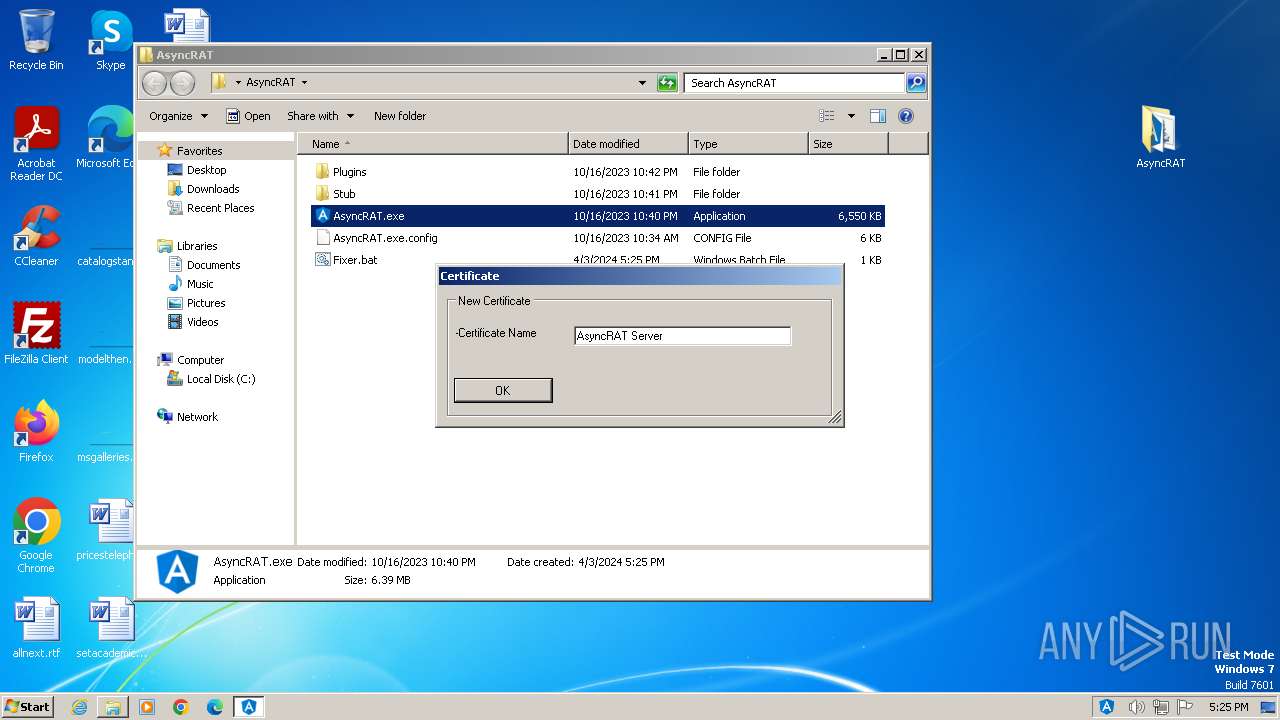Screen dimensions: 1280x720
Task: Change the view icon in toolbar
Action: pos(827,116)
